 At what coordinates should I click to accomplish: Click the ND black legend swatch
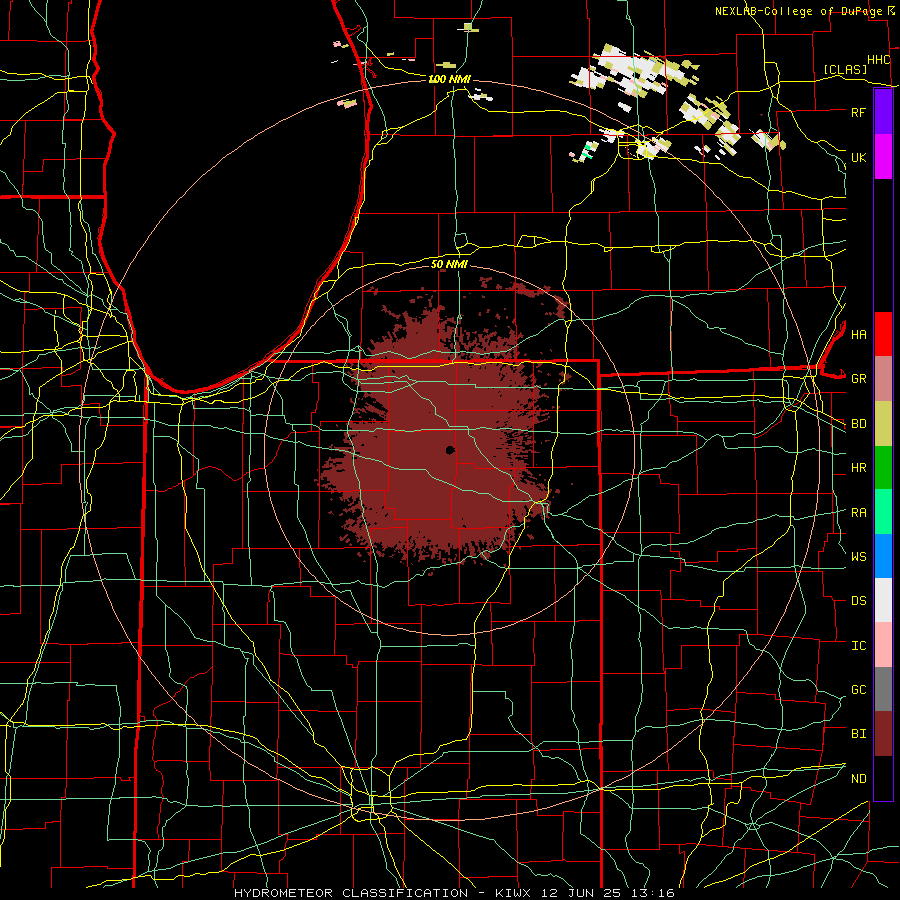coord(883,778)
